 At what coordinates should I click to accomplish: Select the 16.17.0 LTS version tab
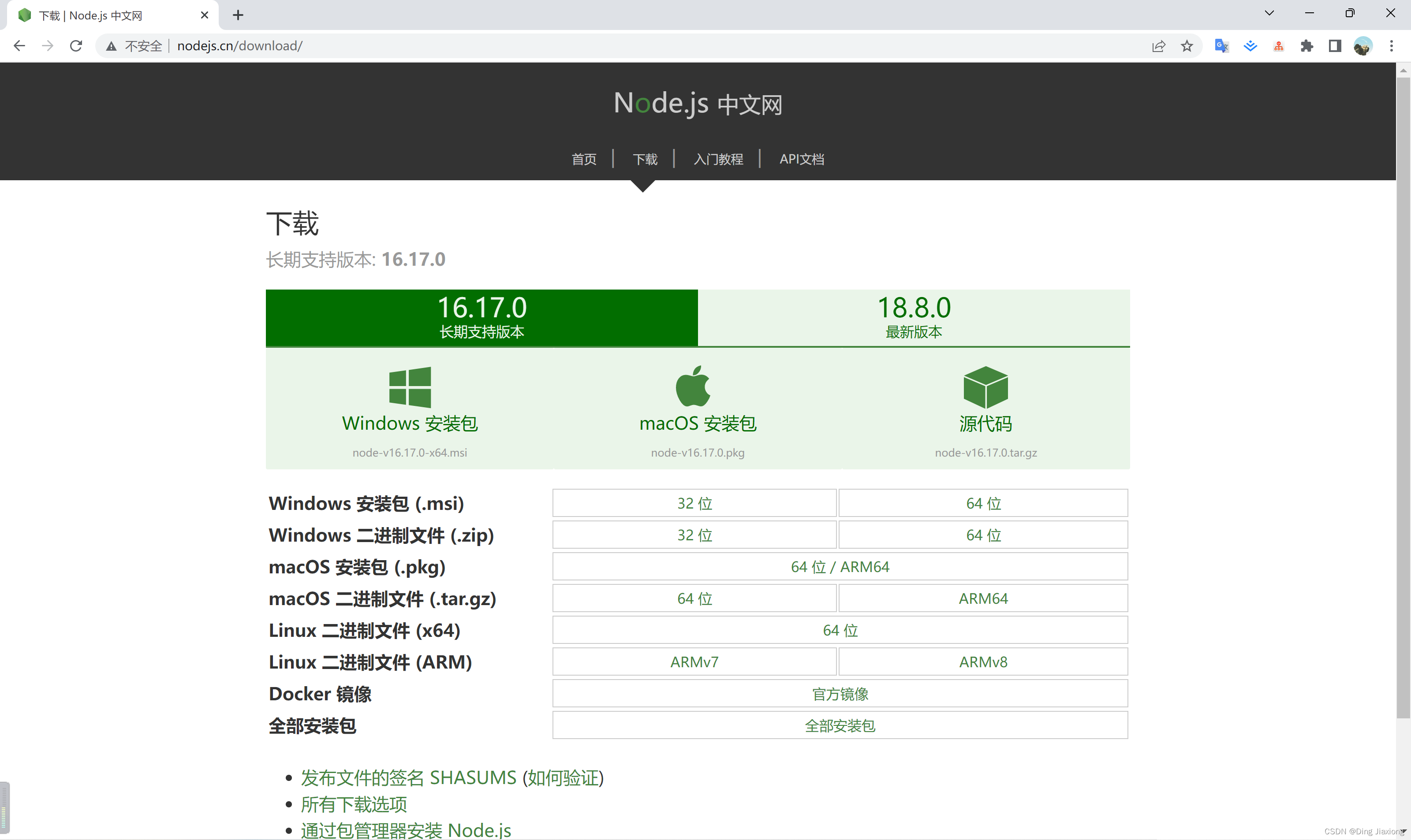point(481,318)
